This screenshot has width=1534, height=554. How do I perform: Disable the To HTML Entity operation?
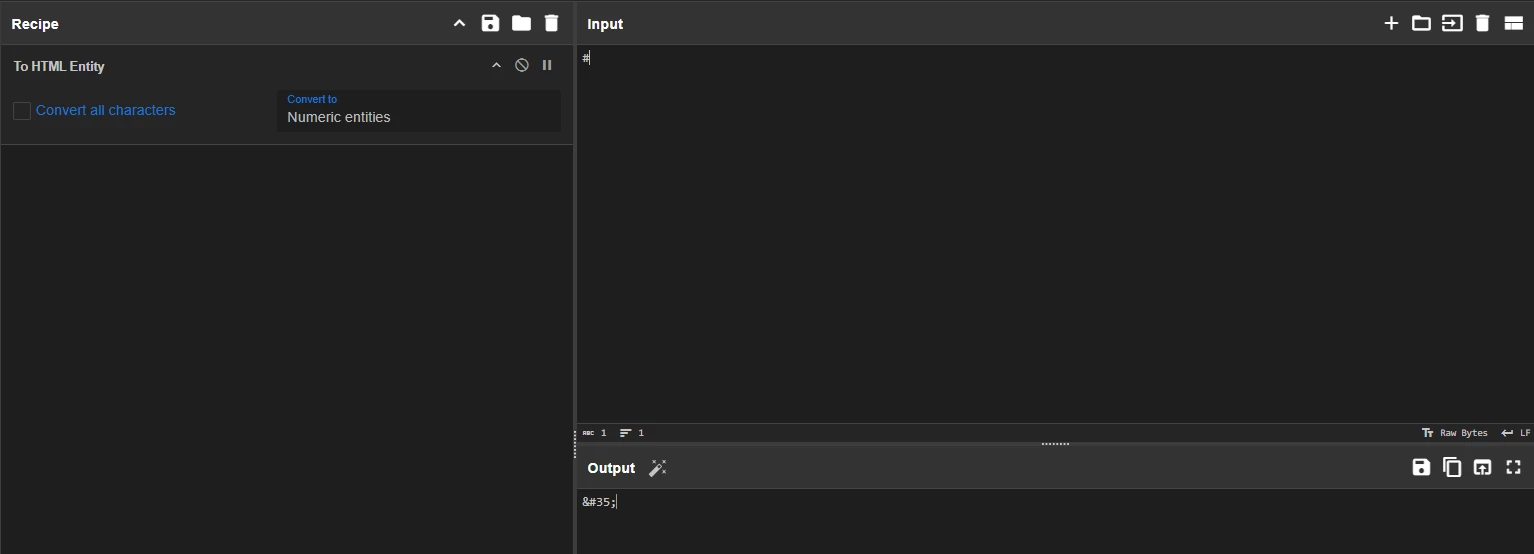(522, 65)
